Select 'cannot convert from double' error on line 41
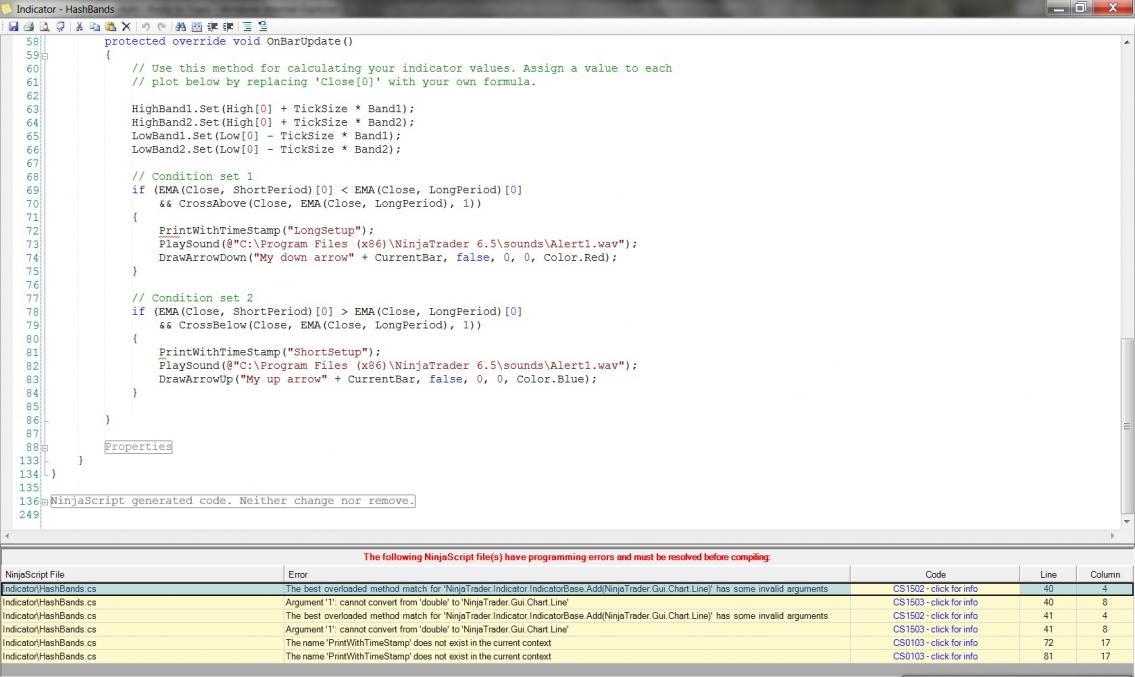1135x677 pixels. 567,629
